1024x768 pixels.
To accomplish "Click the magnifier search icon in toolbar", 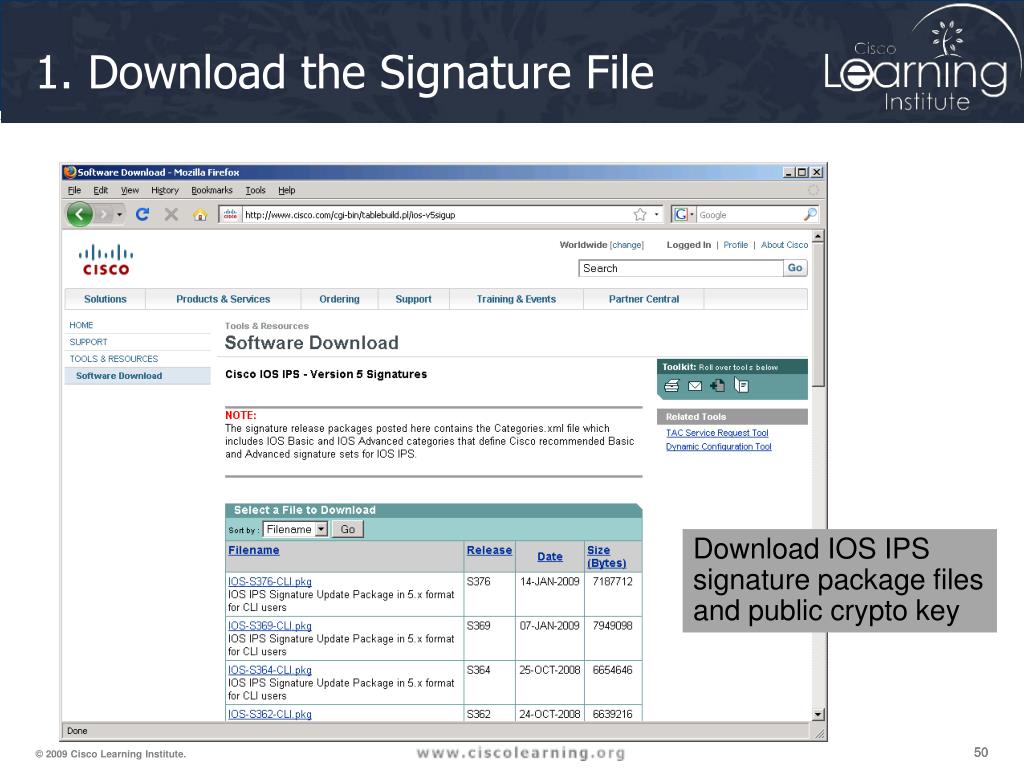I will click(x=810, y=214).
